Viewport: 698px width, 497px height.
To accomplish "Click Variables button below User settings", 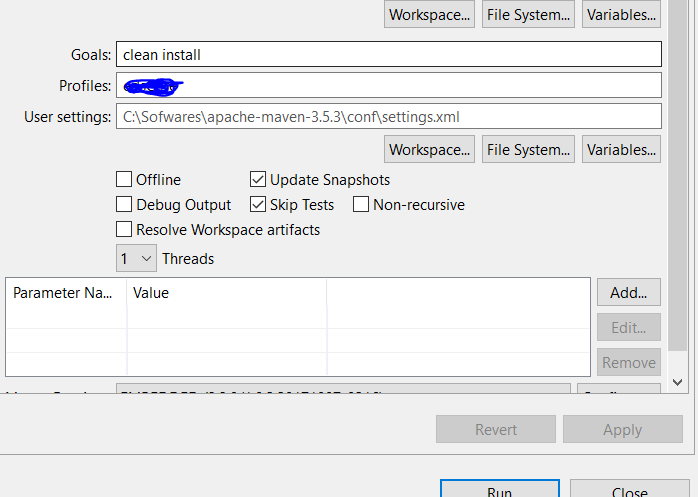I will coord(621,150).
